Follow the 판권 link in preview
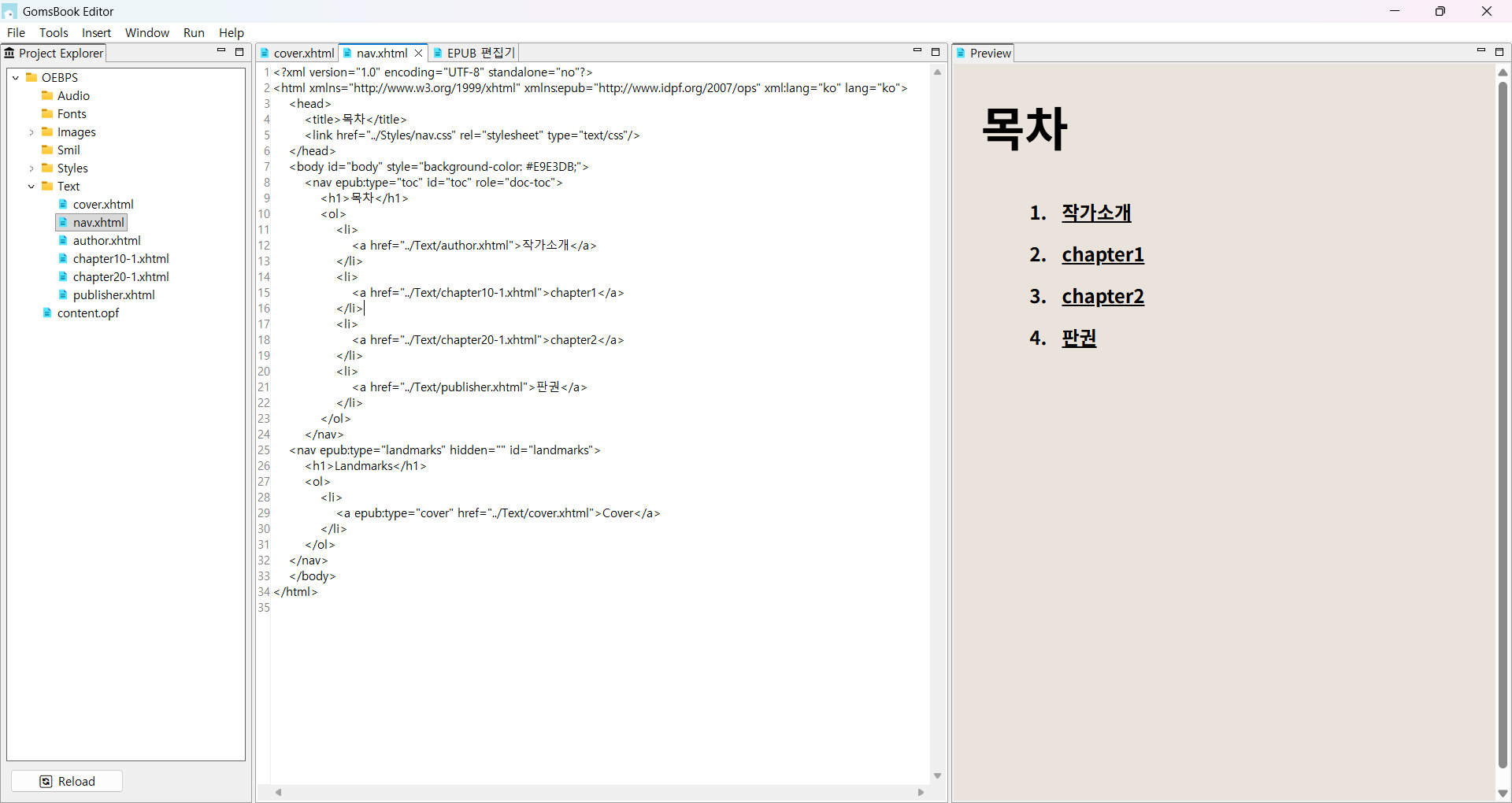The image size is (1512, 803). [x=1079, y=338]
